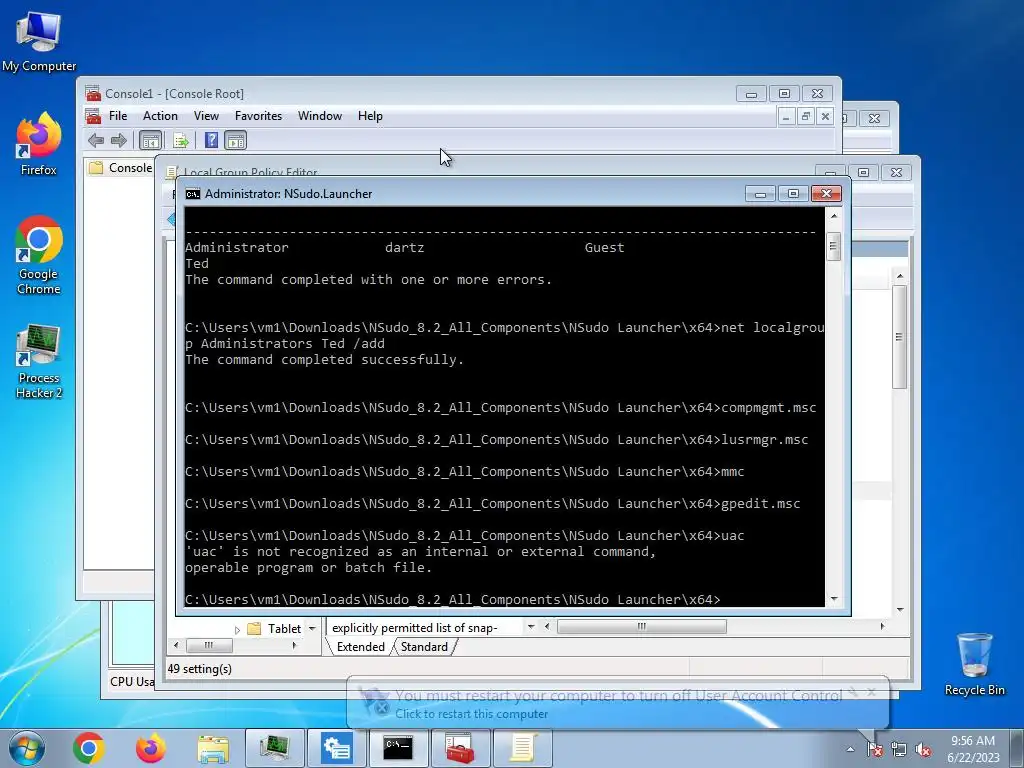Click the NSudo console scrollbar down arrow
1024x768 pixels.
(x=833, y=599)
